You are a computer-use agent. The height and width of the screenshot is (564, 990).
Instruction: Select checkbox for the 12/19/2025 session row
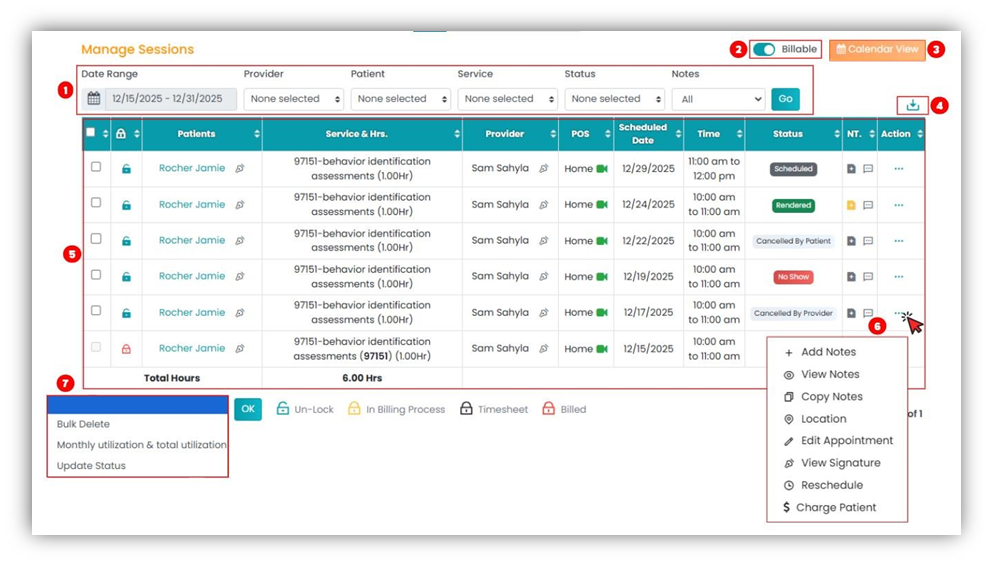(96, 275)
